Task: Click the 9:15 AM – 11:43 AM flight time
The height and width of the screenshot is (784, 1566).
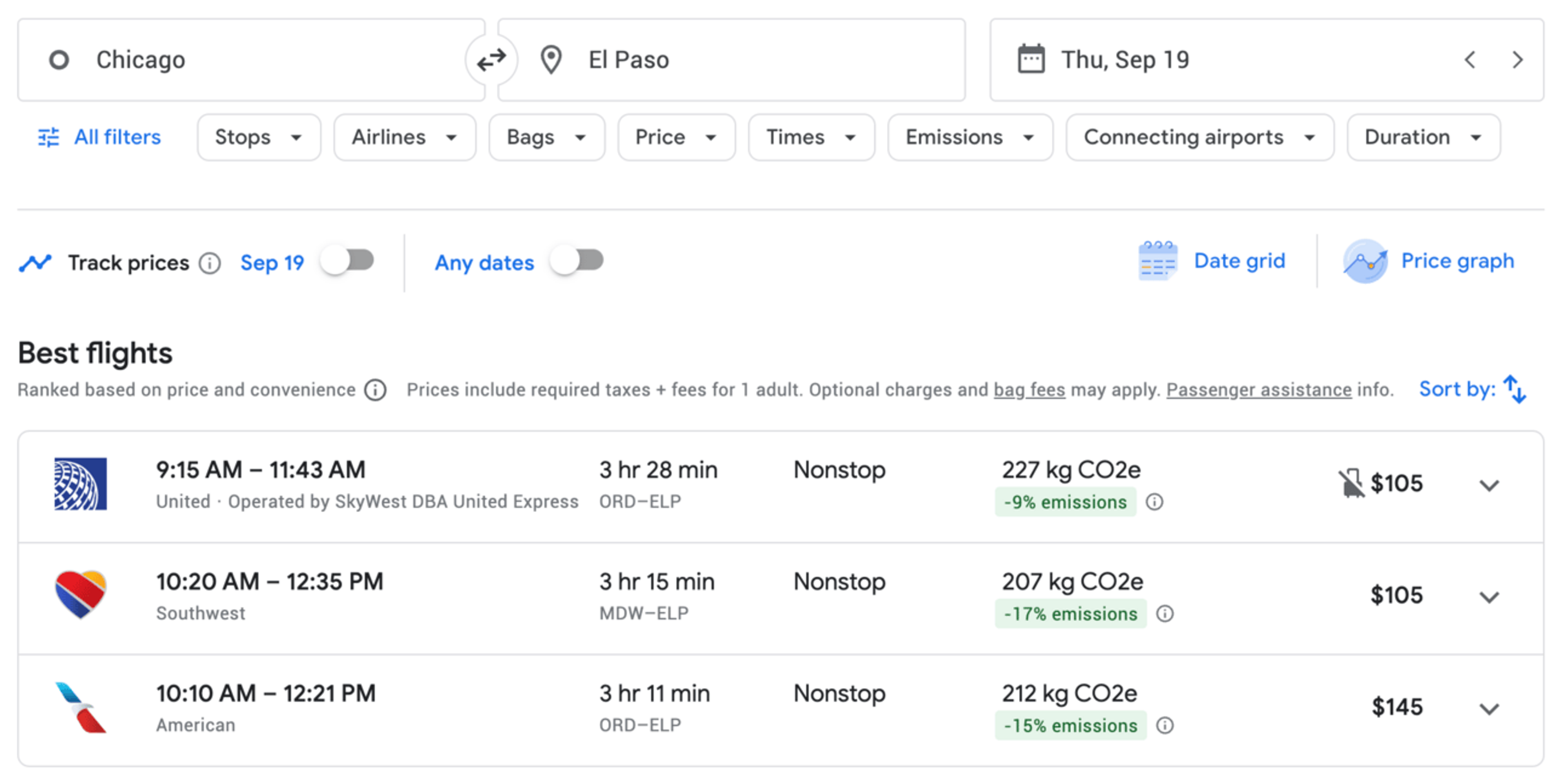Action: (x=261, y=470)
